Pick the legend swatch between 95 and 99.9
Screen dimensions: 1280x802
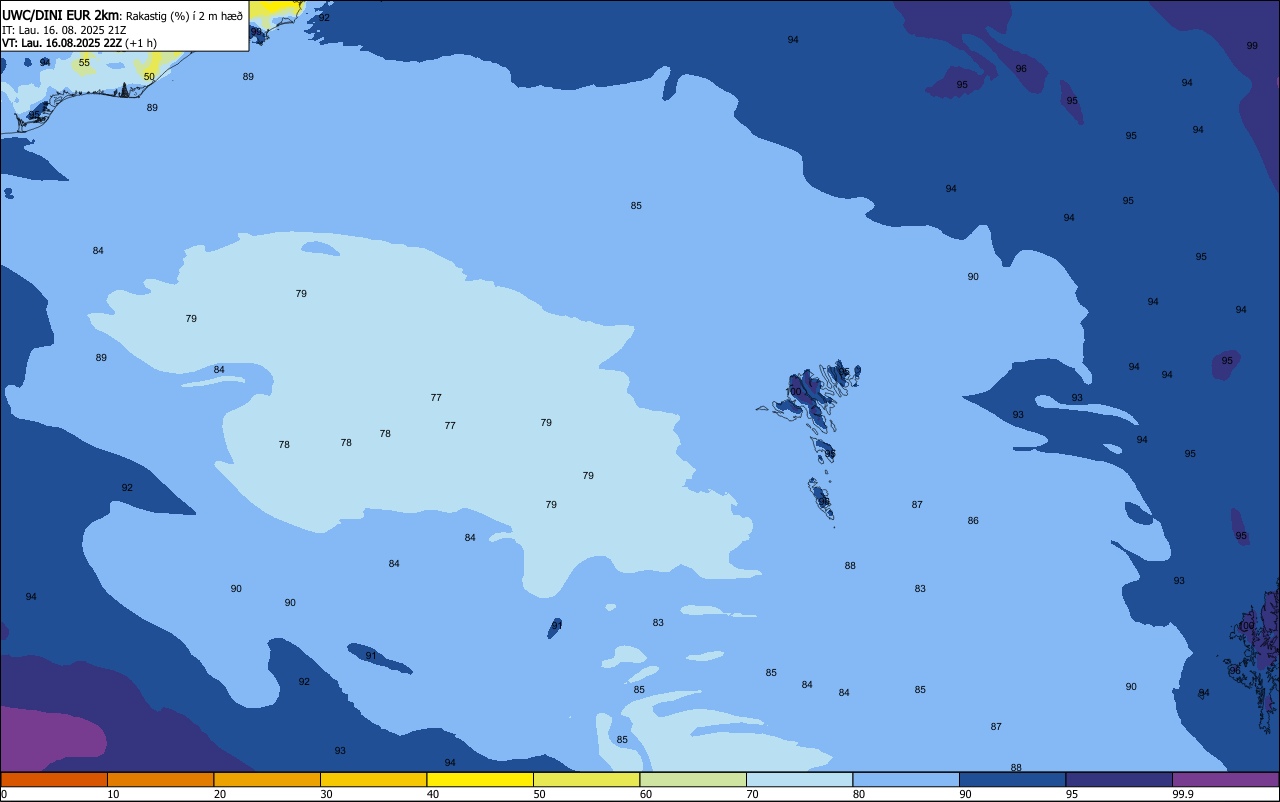coord(1119,779)
